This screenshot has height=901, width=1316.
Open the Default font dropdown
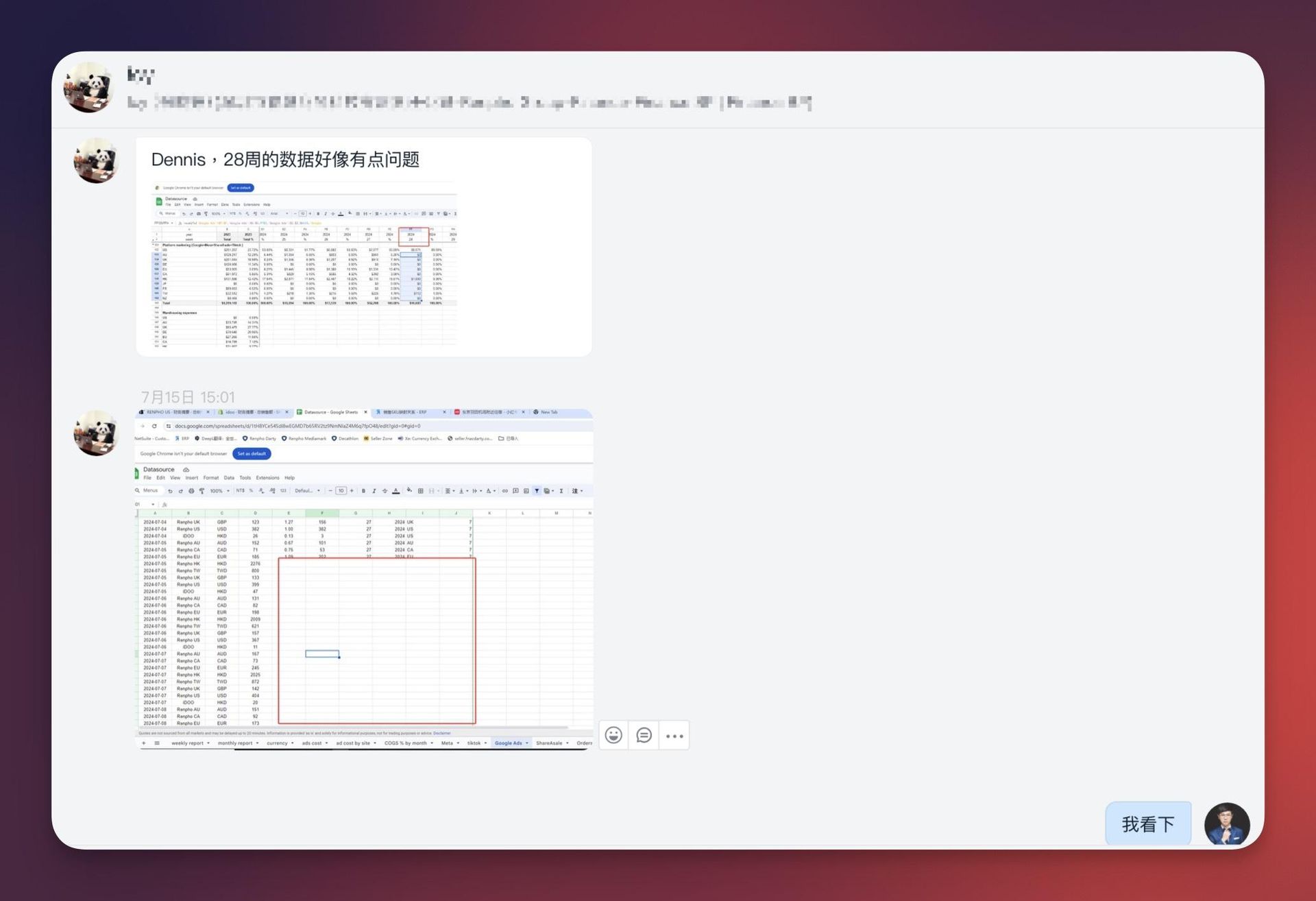tap(307, 491)
